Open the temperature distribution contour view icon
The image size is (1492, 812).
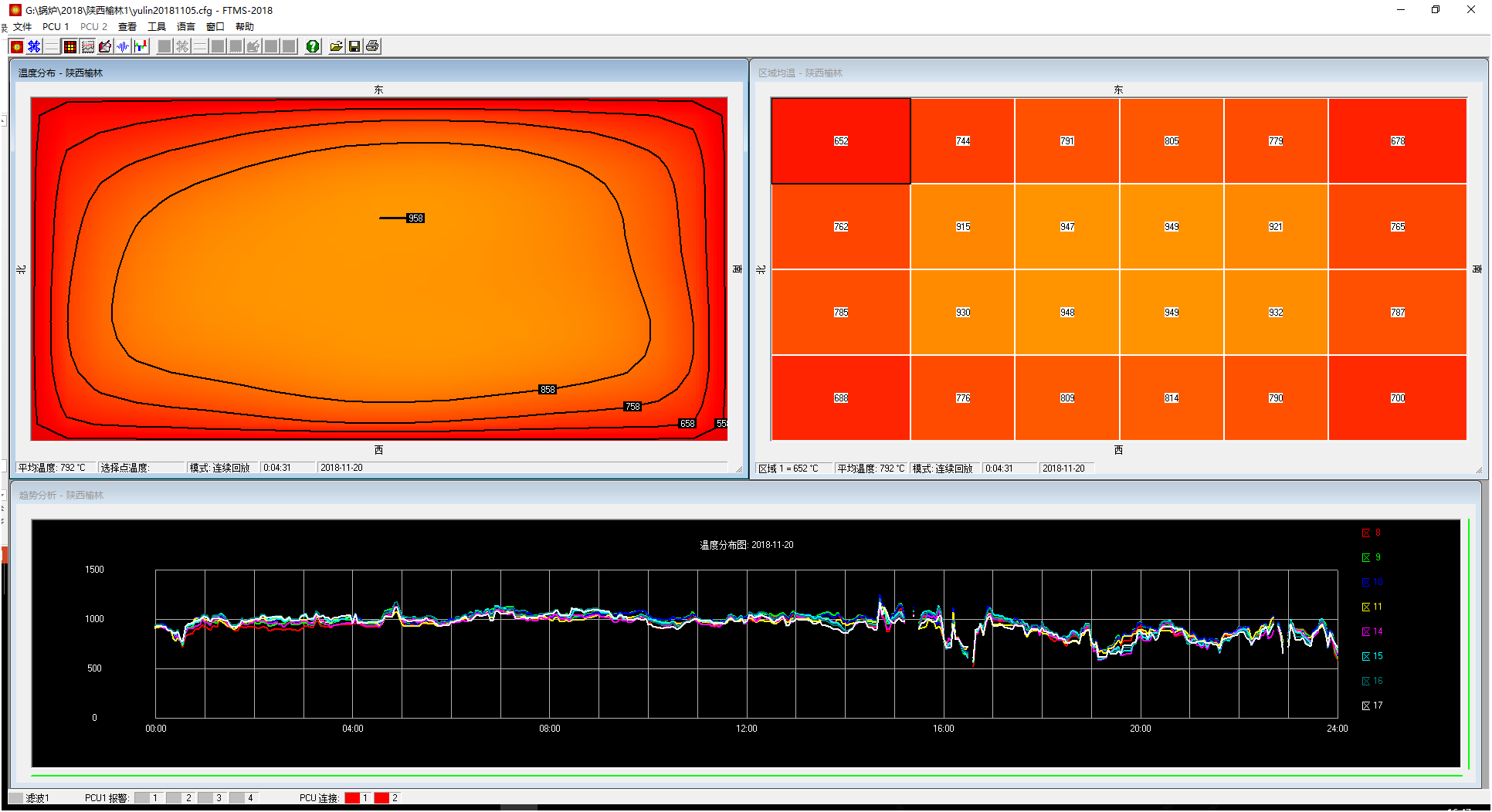click(x=16, y=46)
